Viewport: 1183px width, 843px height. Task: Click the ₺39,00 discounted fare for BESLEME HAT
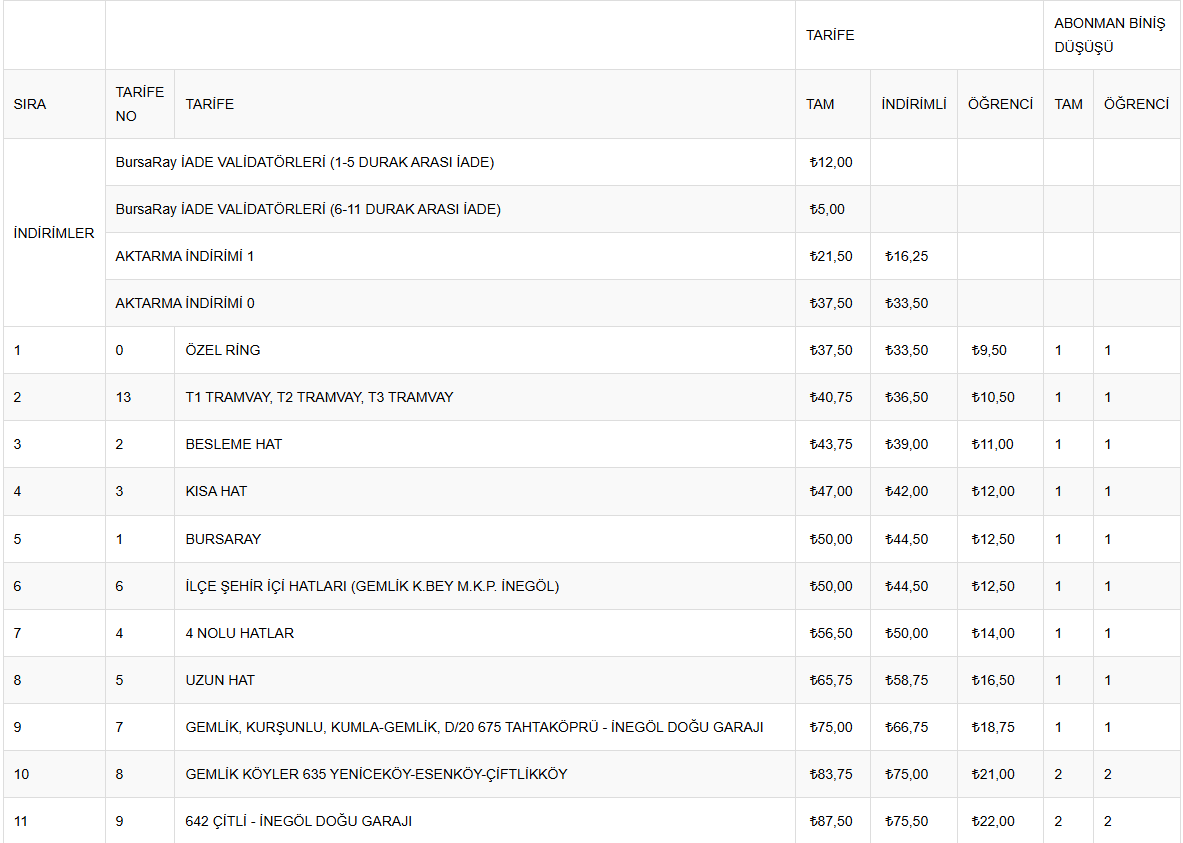906,445
